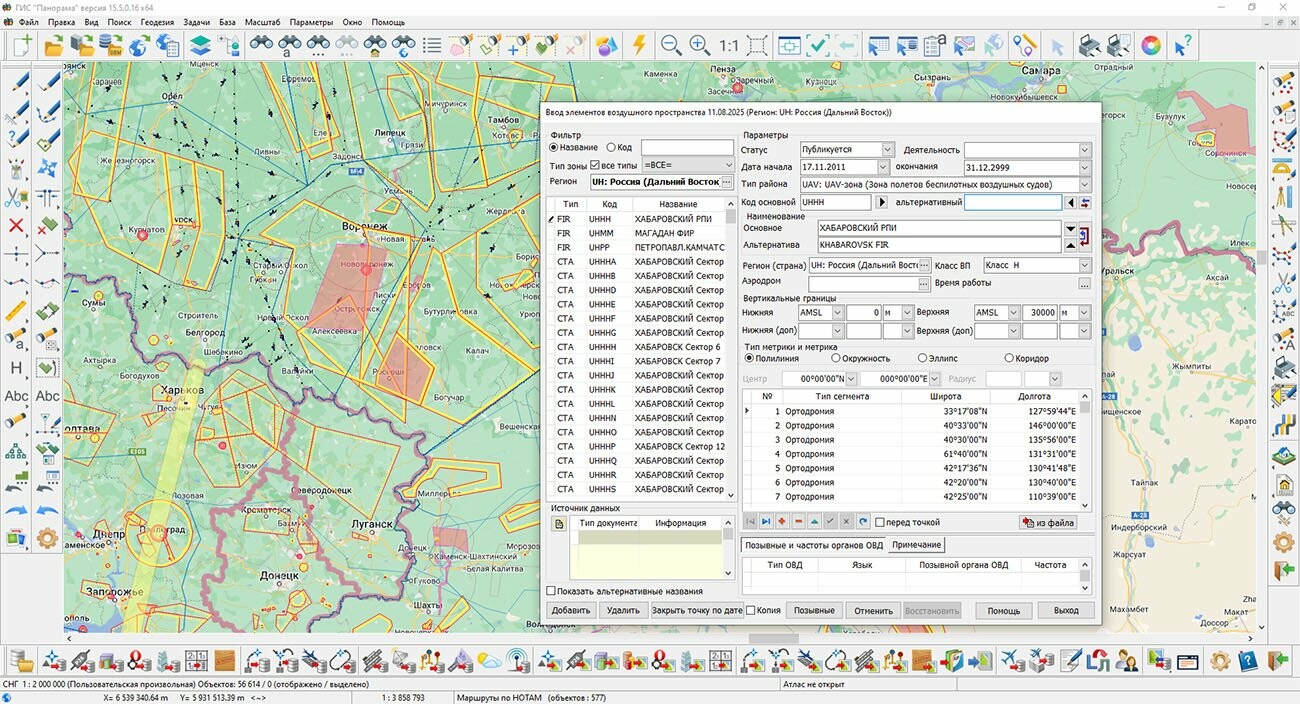1300x704 pixels.
Task: Click the color wheel palette icon
Action: click(x=1151, y=45)
